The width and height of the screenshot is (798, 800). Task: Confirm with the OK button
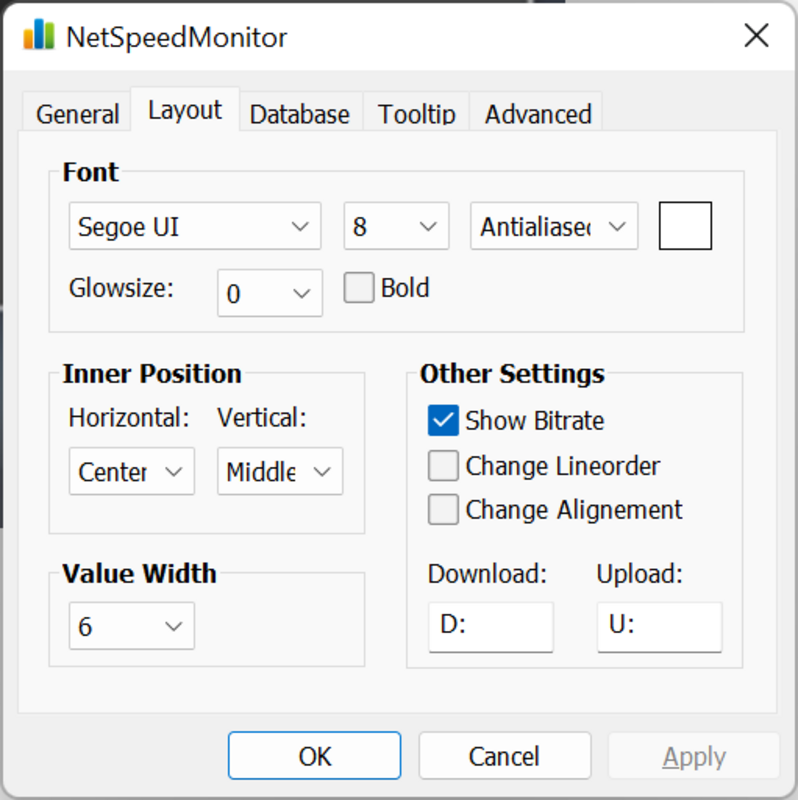(314, 756)
